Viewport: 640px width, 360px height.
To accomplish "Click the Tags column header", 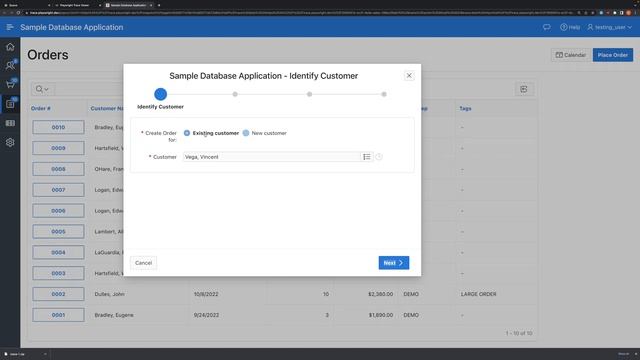I will (x=465, y=108).
